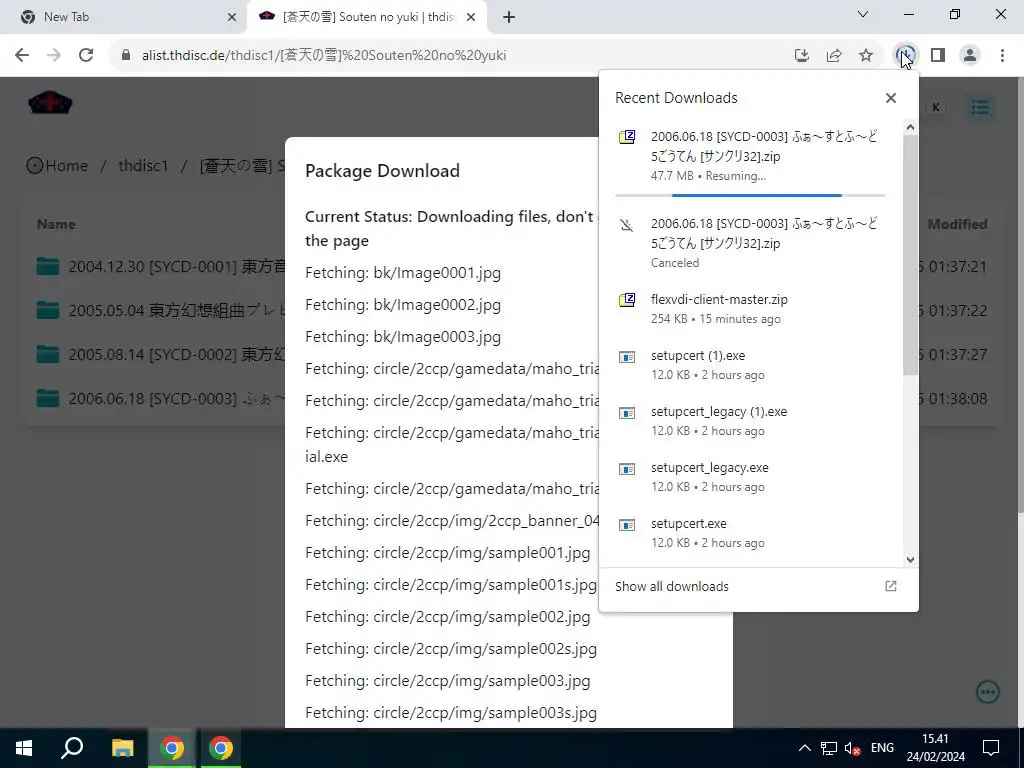Image resolution: width=1024 pixels, height=768 pixels.
Task: Close the Recent Downloads popup
Action: click(891, 98)
